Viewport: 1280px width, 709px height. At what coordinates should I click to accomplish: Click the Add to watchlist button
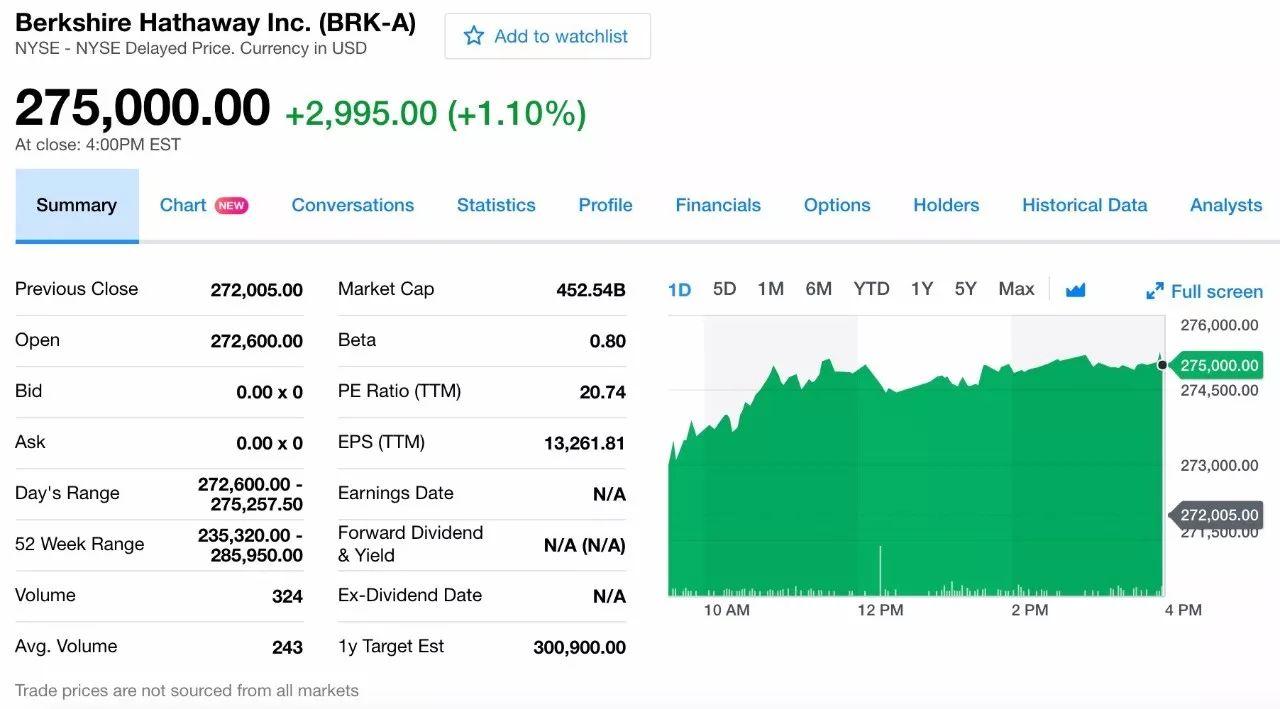(548, 36)
